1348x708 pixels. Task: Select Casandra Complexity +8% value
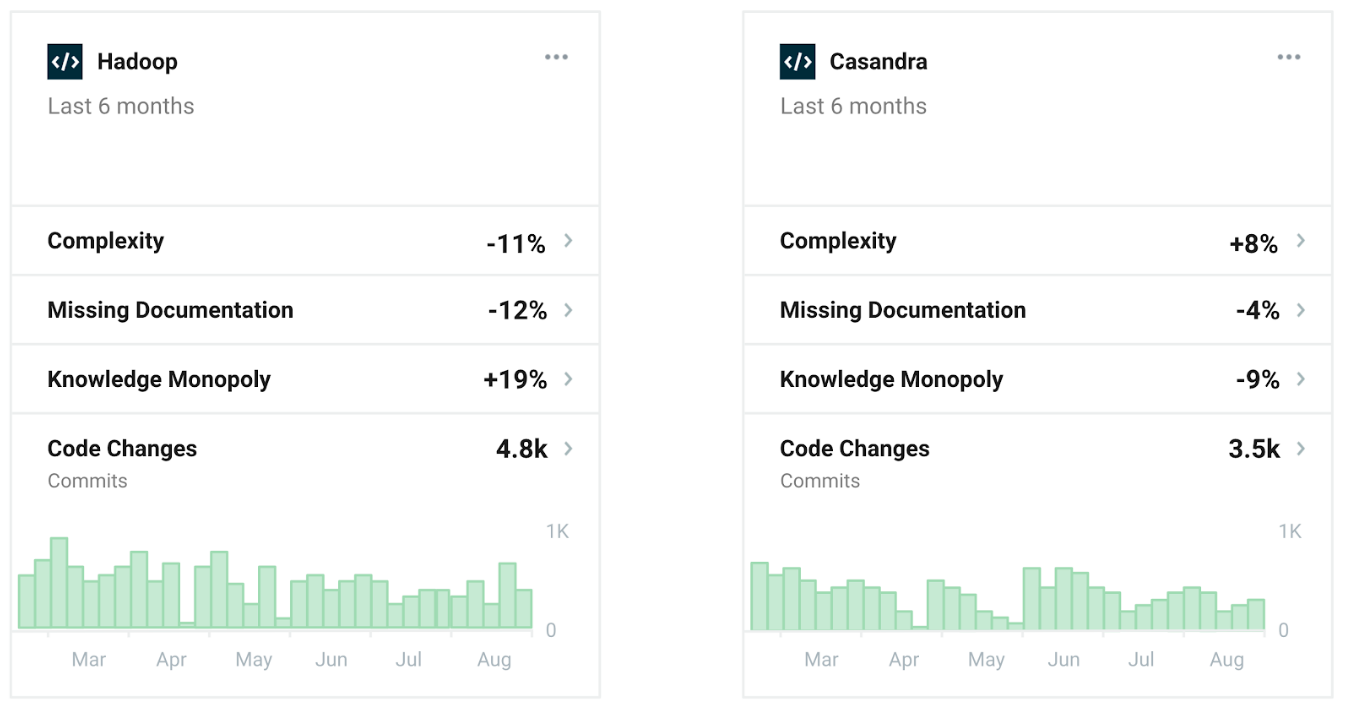(1254, 242)
